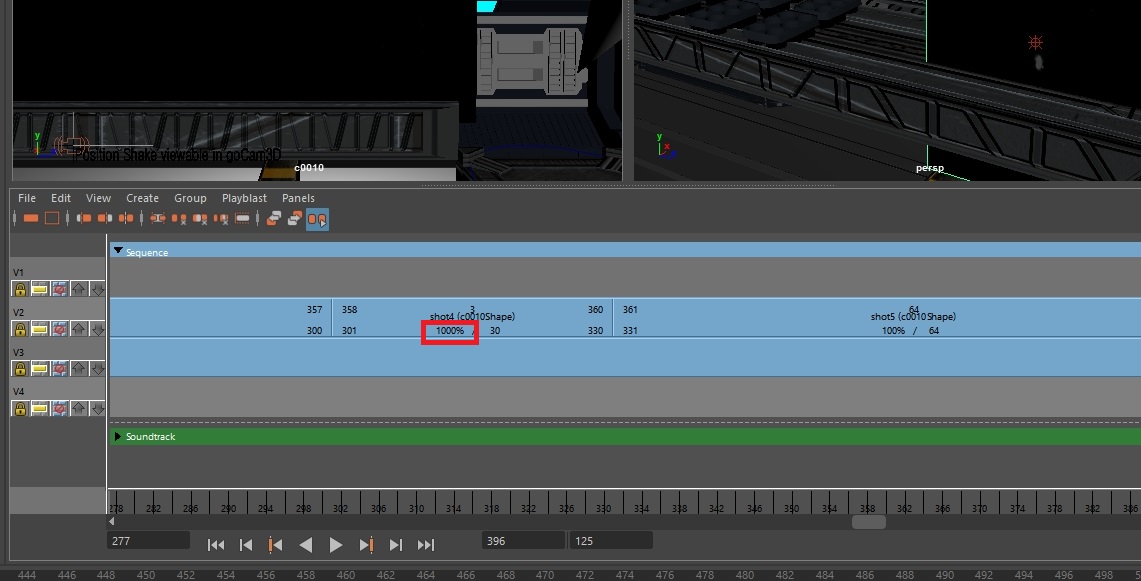The height and width of the screenshot is (581, 1141).
Task: Lock the V1 track with the padlock
Action: click(x=19, y=288)
